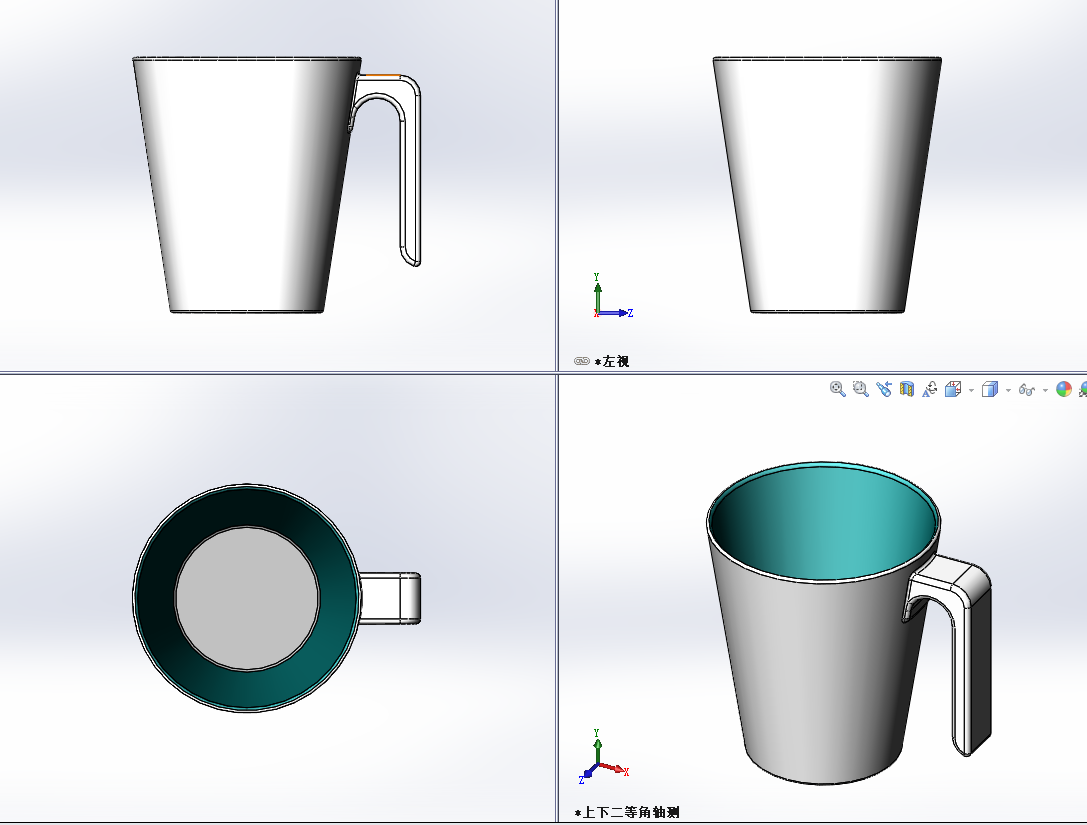
Task: Click the *左视 view label
Action: (x=611, y=361)
